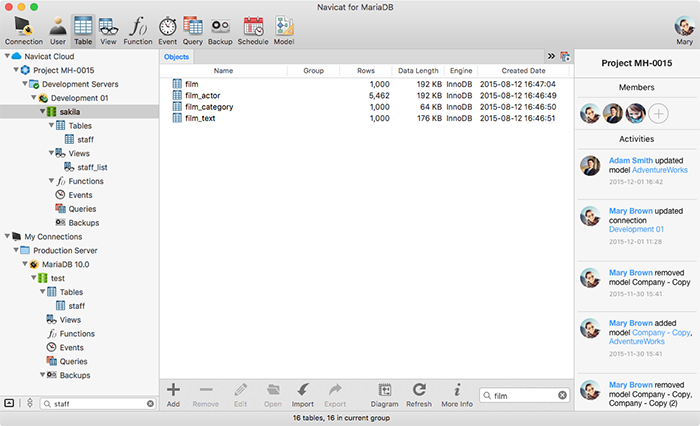
Task: Select the film_actor table row
Action: [366, 96]
